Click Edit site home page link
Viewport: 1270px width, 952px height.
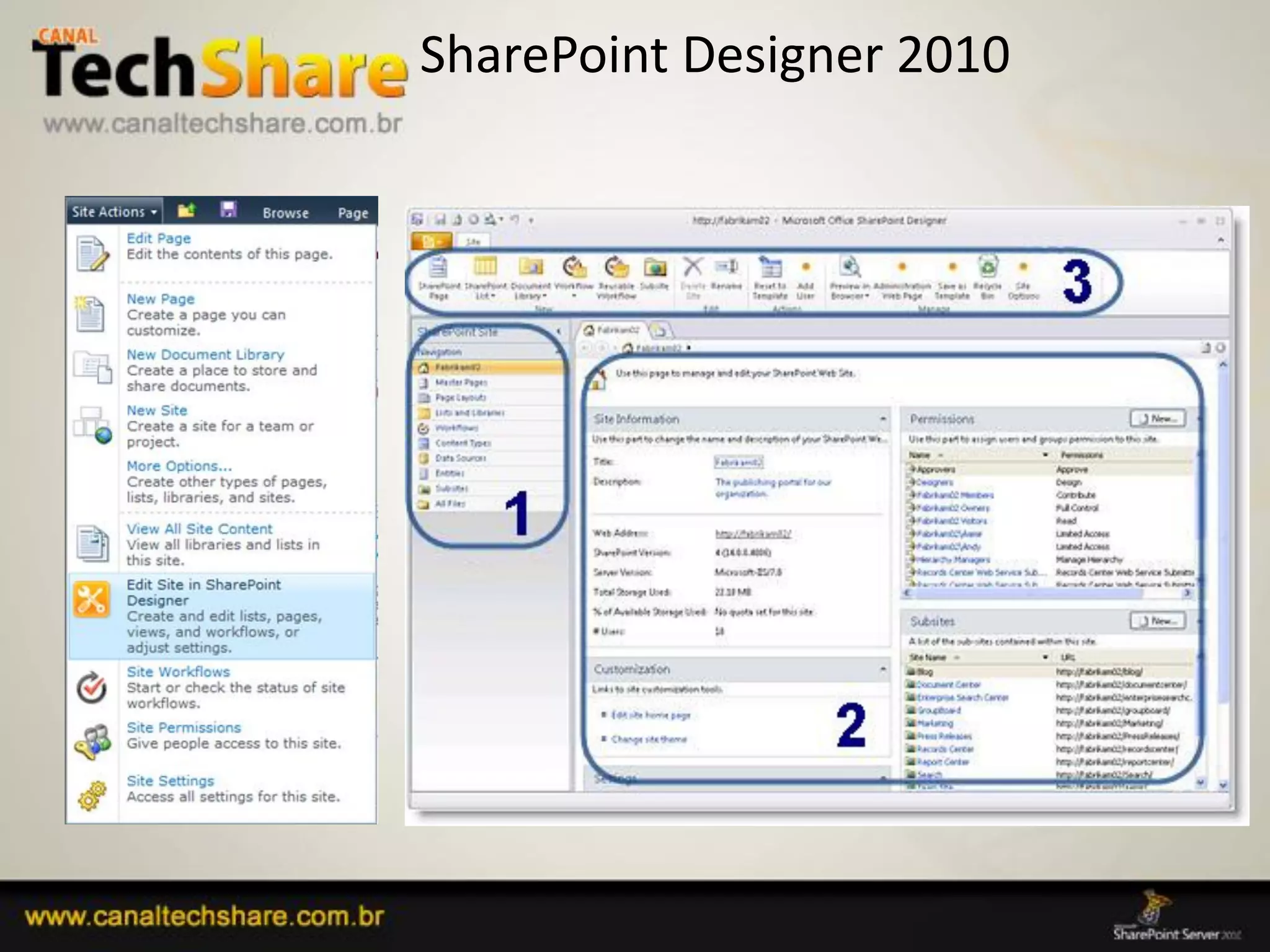[651, 715]
